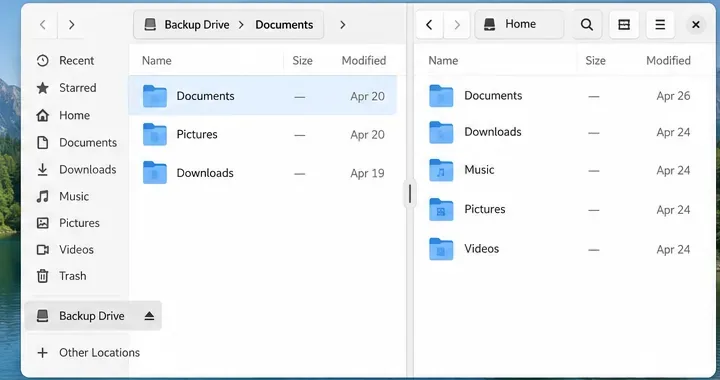Screen dimensions: 720x380
Task: Select Documents folder icon in left pane
Action: coord(155,96)
